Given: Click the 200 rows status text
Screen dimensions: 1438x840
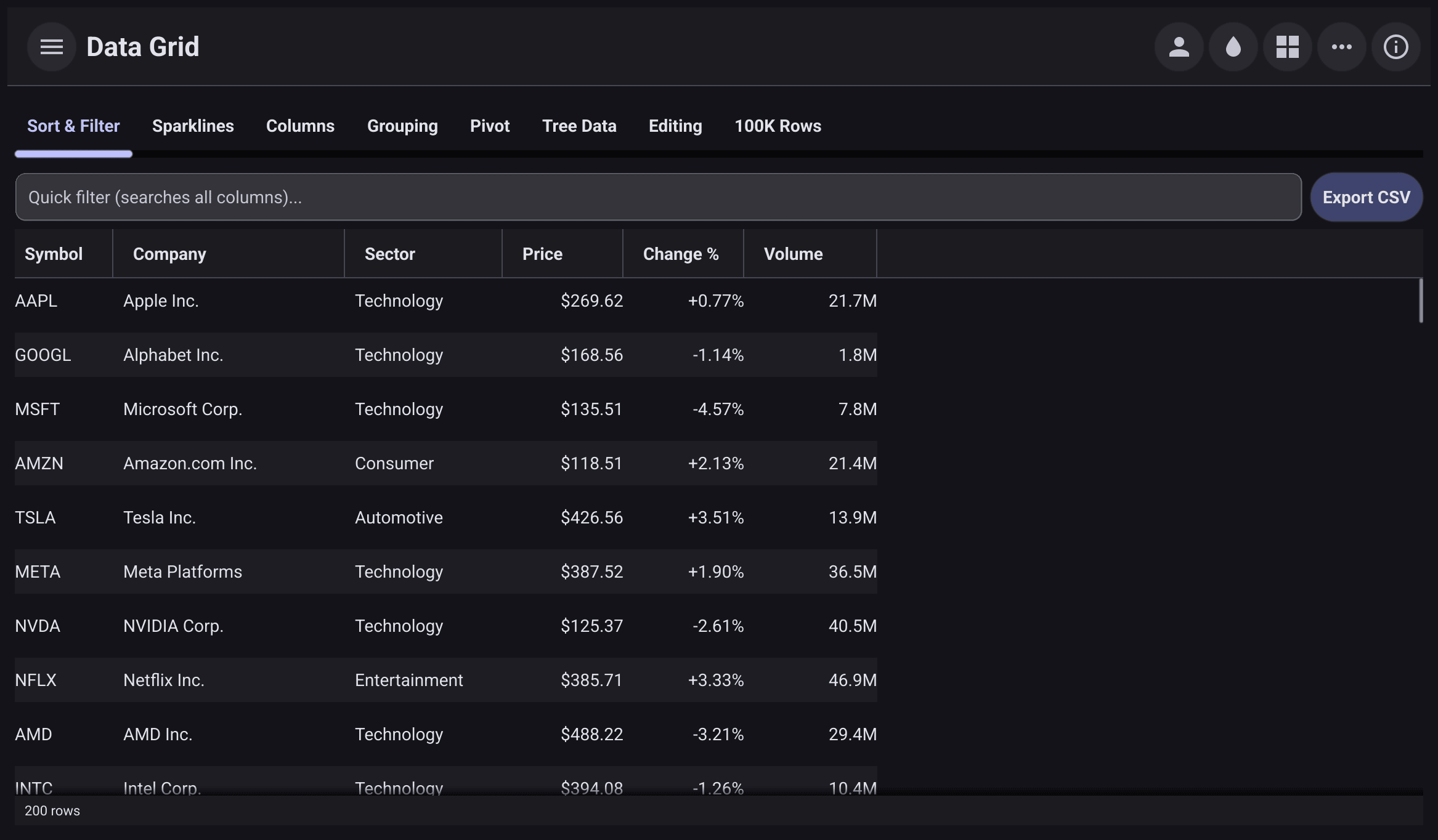Looking at the screenshot, I should [x=52, y=810].
